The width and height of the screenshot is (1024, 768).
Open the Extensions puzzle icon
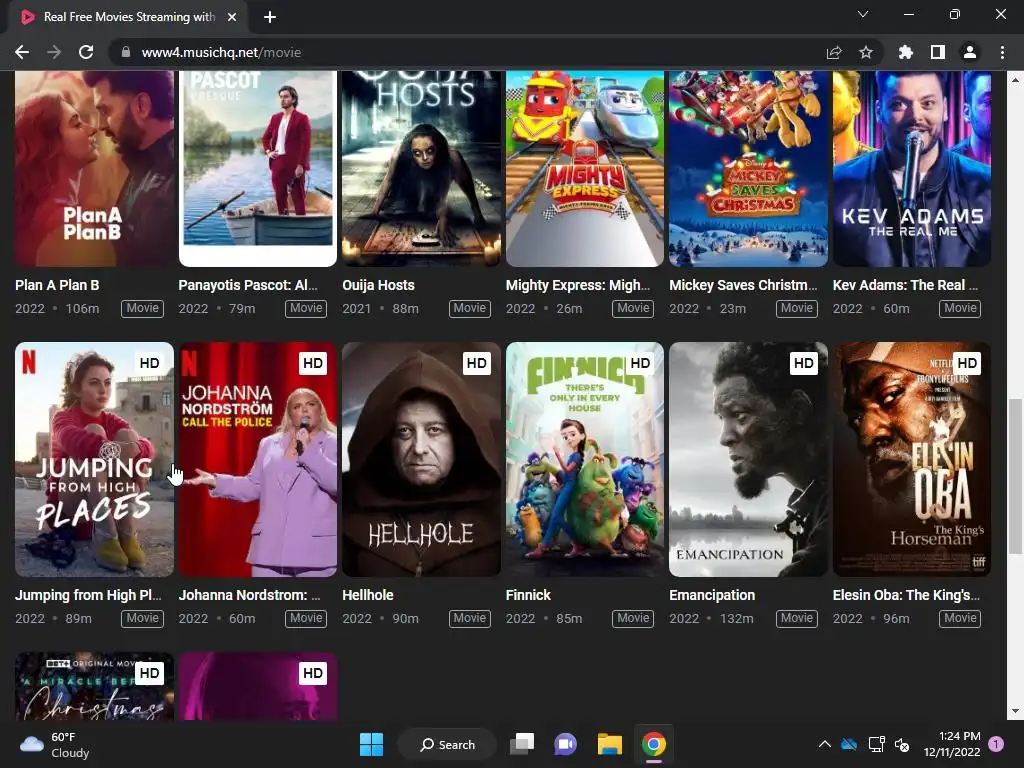tap(906, 52)
